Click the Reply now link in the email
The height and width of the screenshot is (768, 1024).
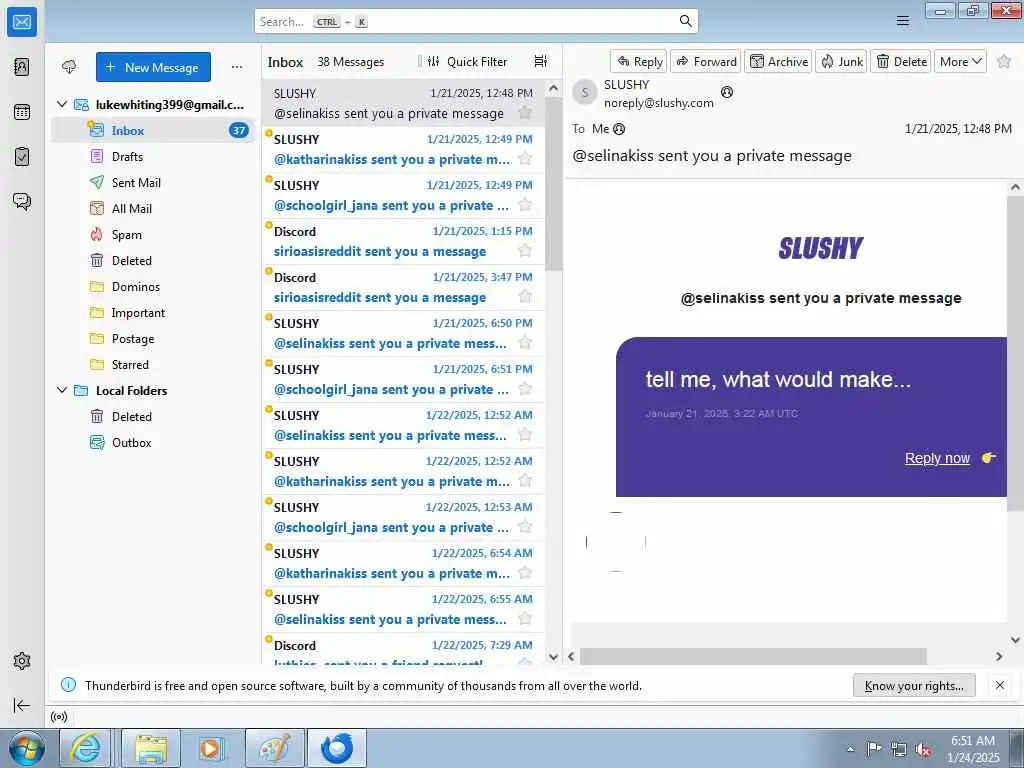pos(936,458)
